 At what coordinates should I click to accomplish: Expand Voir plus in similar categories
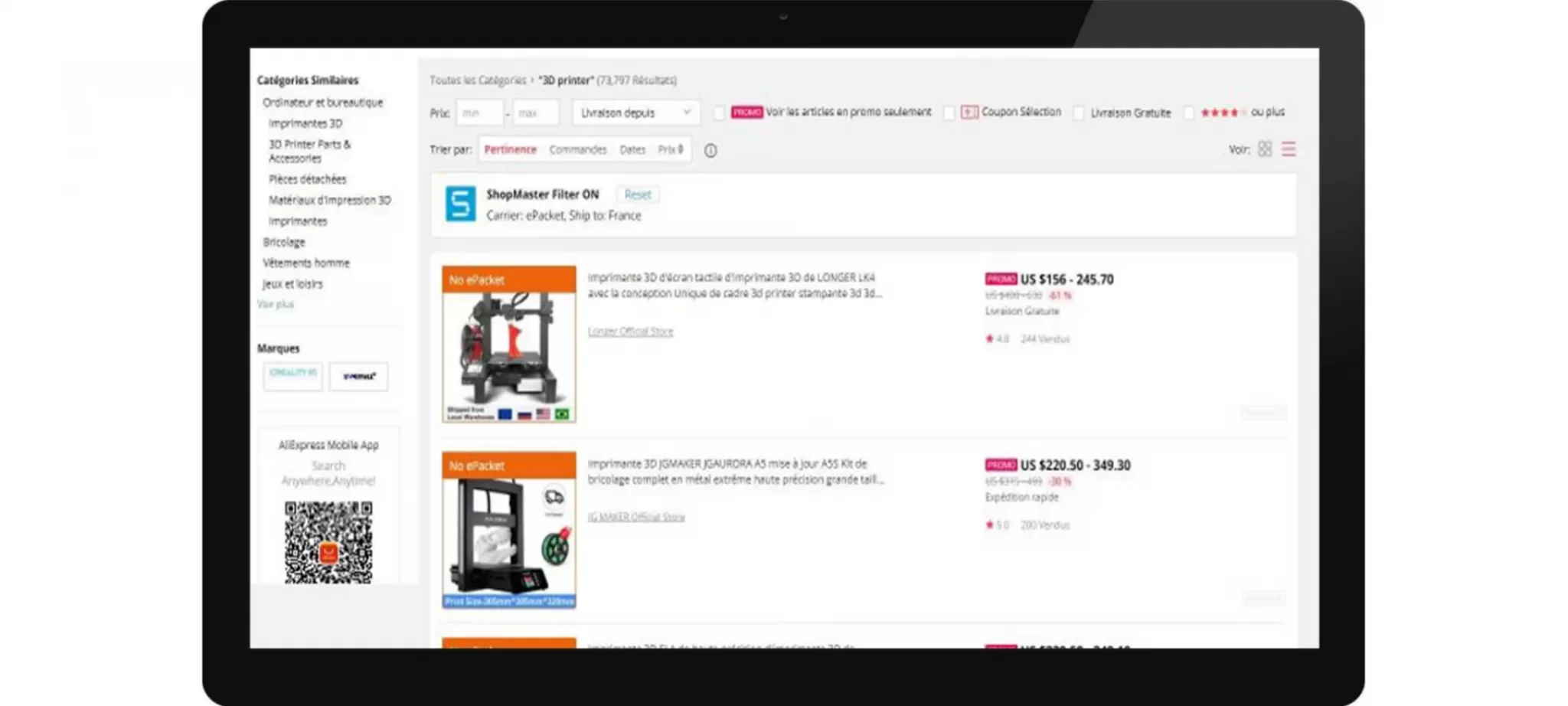pyautogui.click(x=276, y=304)
